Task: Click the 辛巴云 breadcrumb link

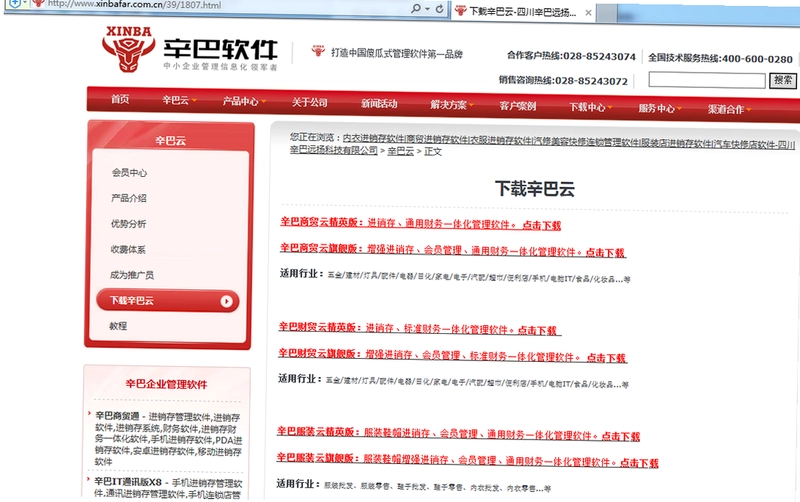Action: pos(401,151)
